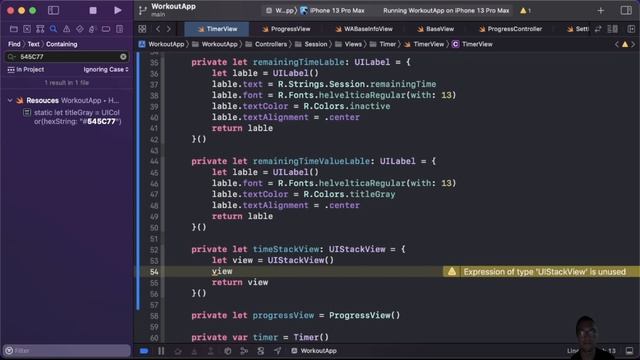Open the Controllers folder breadcrumb

coord(266,44)
